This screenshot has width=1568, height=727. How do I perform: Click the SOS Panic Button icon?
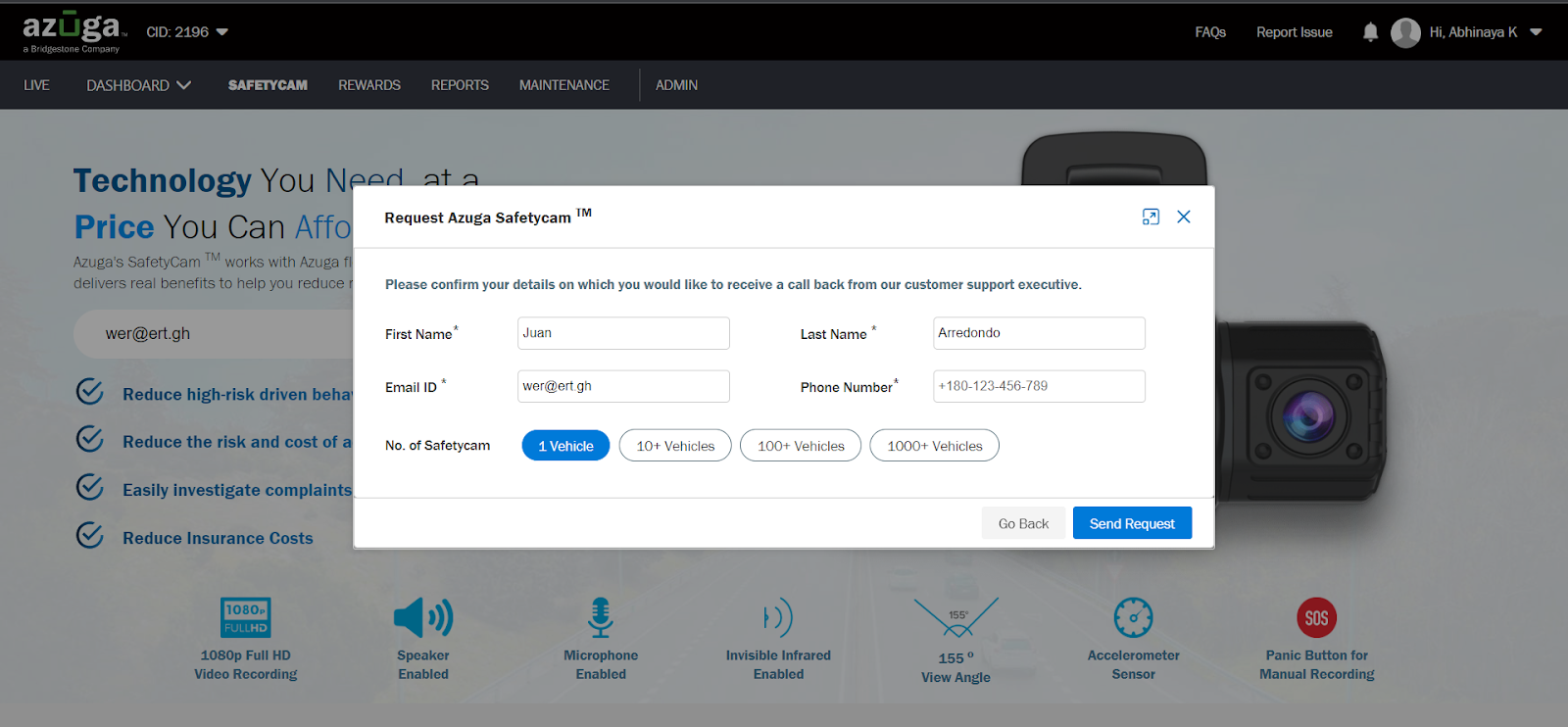1317,617
